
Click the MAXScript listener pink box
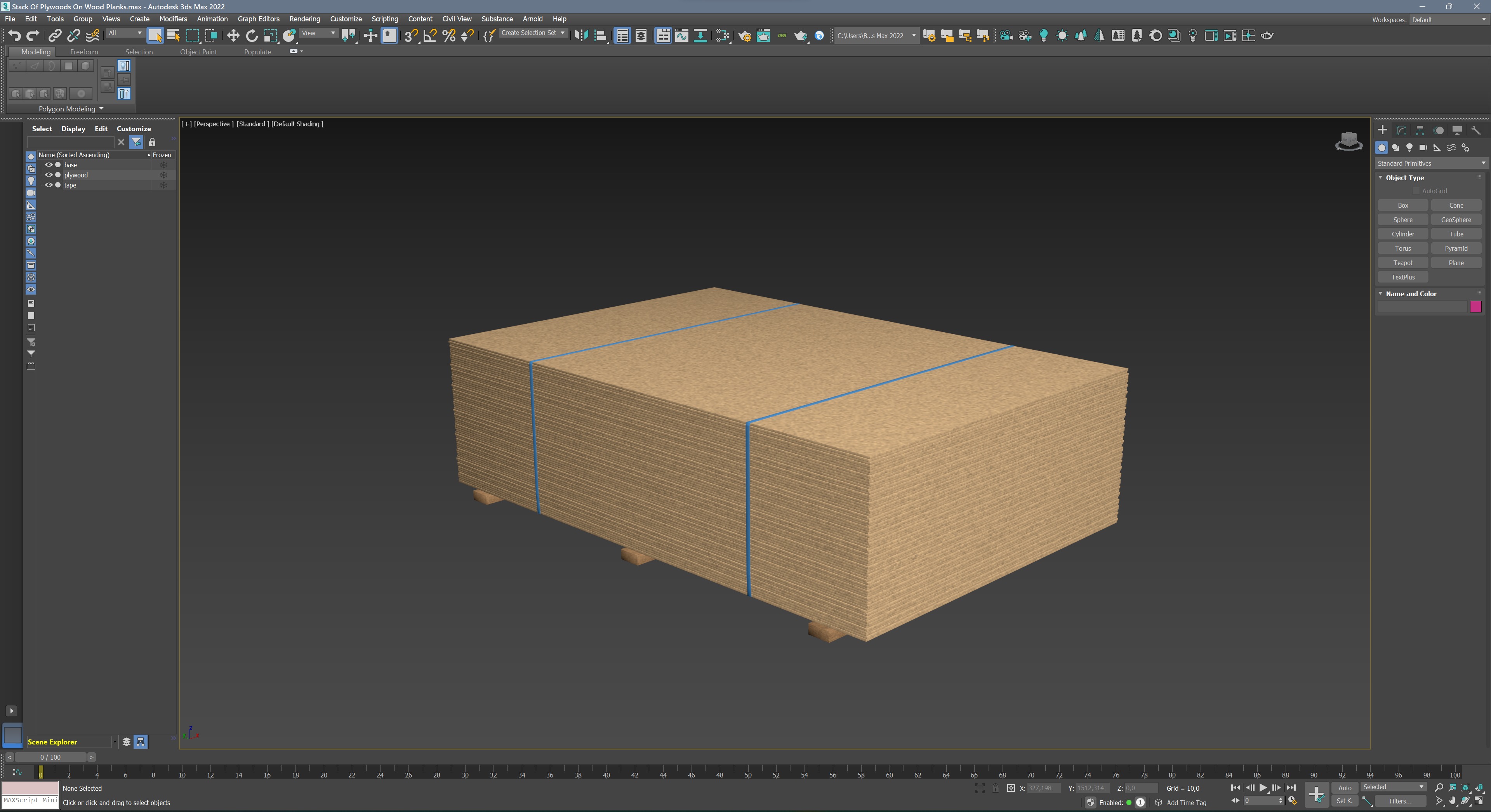(x=30, y=788)
